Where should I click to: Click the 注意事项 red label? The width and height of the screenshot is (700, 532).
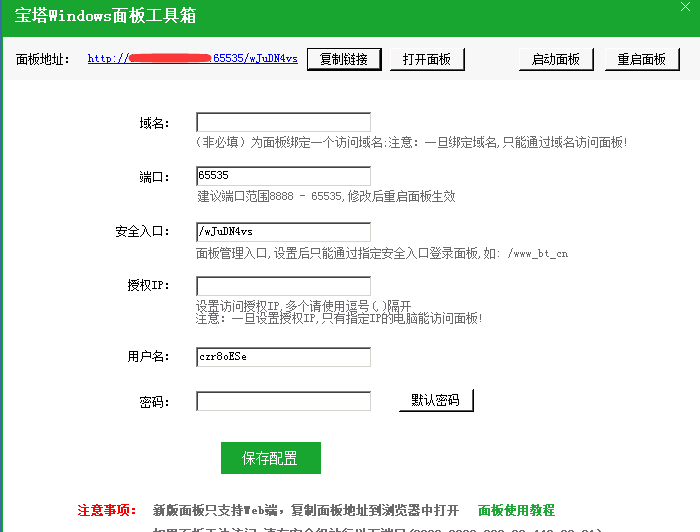click(106, 510)
